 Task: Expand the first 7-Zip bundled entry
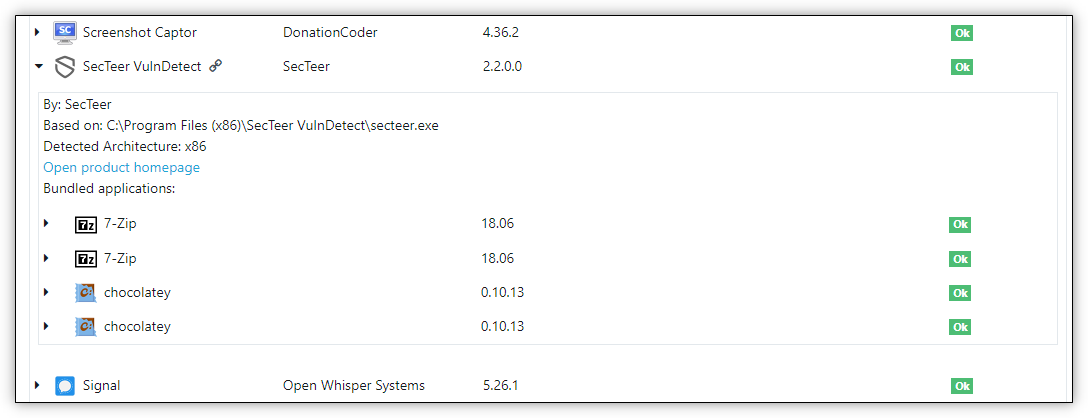pyautogui.click(x=46, y=224)
